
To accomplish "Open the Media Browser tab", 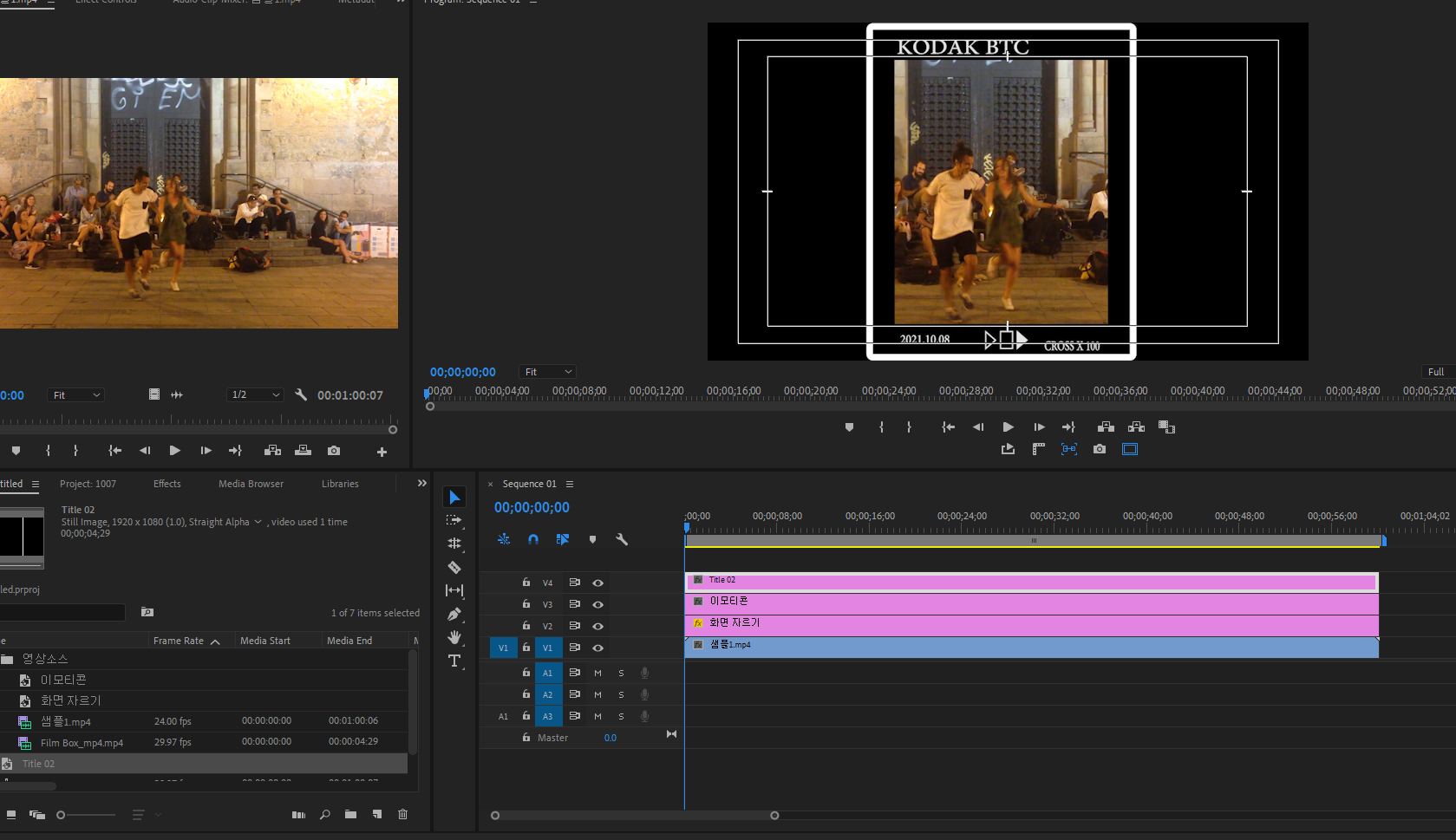I will [251, 484].
